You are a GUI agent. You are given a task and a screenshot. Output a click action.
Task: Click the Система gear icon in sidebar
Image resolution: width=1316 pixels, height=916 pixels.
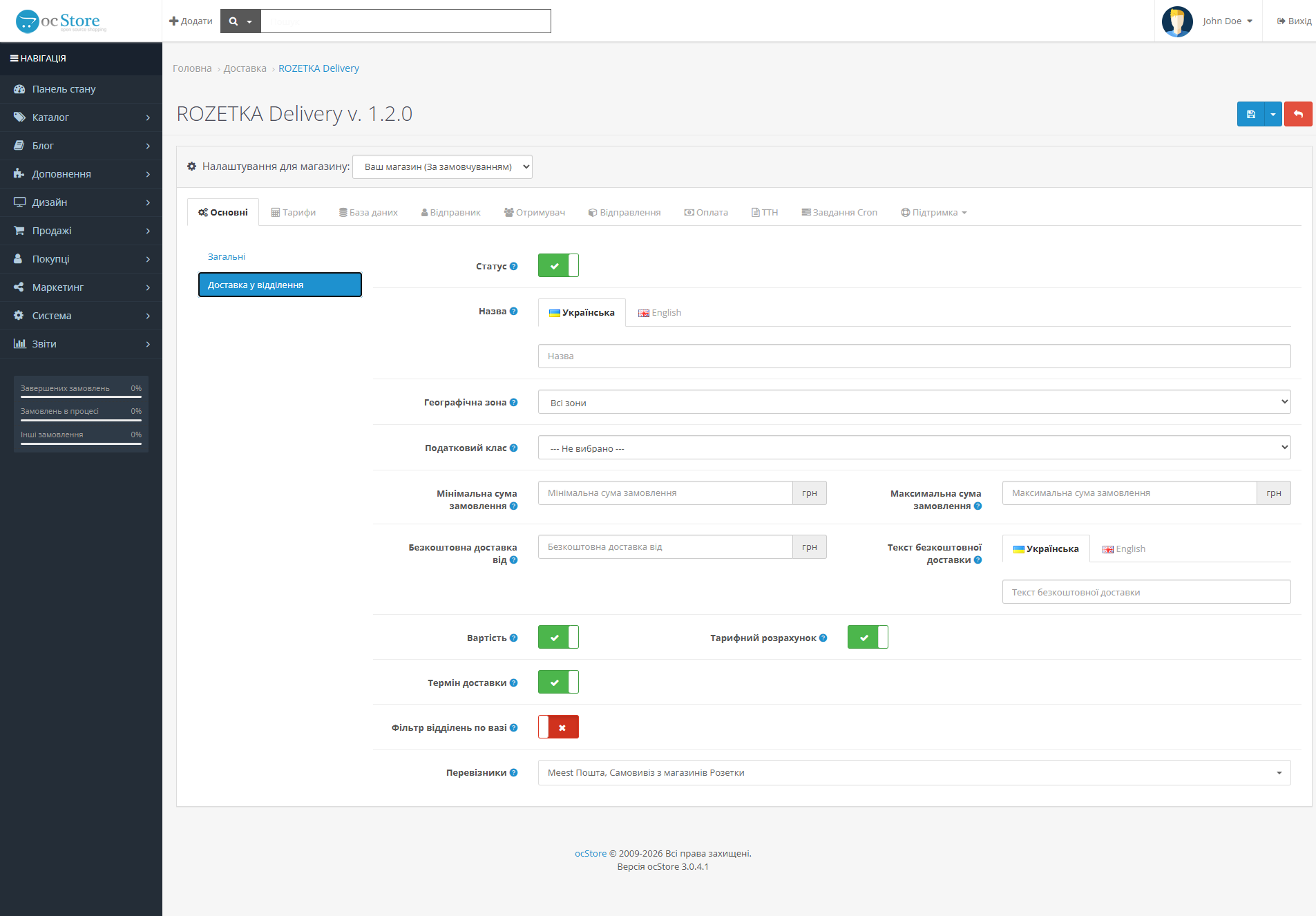coord(19,316)
